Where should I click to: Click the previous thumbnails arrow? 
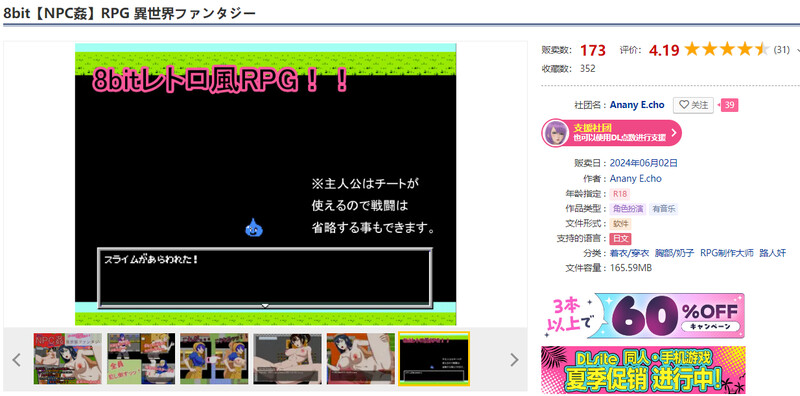[x=16, y=360]
